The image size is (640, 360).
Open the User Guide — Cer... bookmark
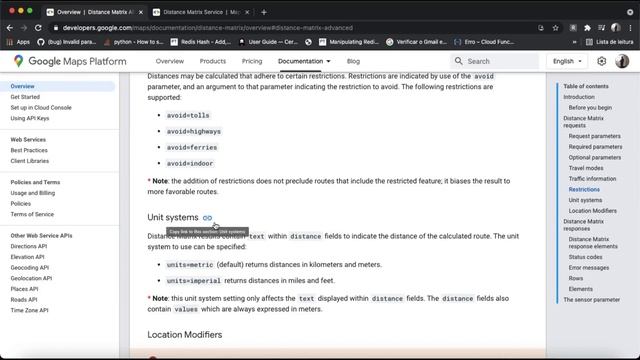coord(268,42)
